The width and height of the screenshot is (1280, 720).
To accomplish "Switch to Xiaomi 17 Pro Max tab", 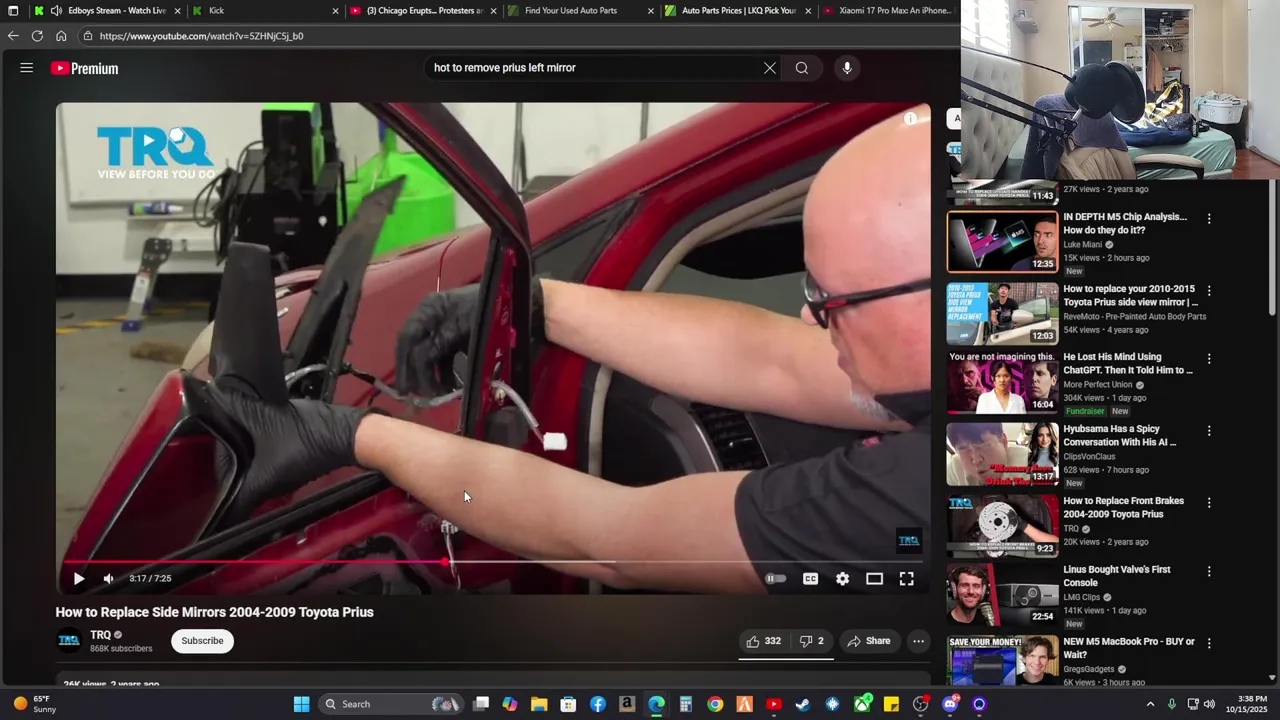I will tap(890, 11).
